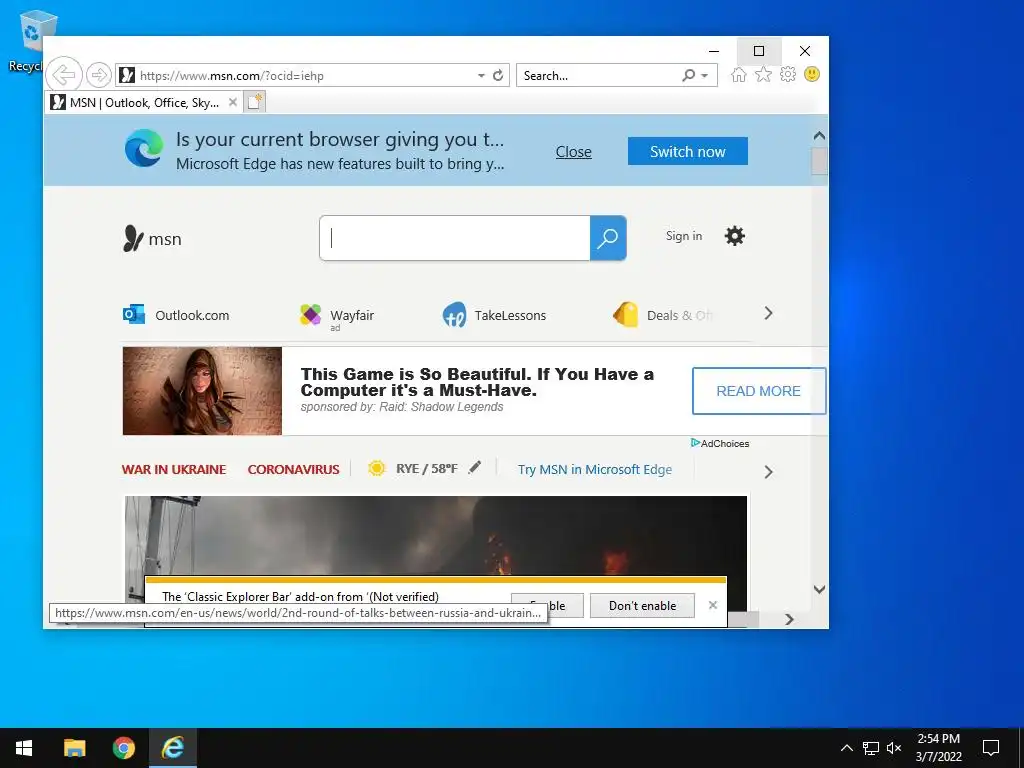Click the Raid Shadow Legends ad image
The width and height of the screenshot is (1024, 768).
[202, 391]
